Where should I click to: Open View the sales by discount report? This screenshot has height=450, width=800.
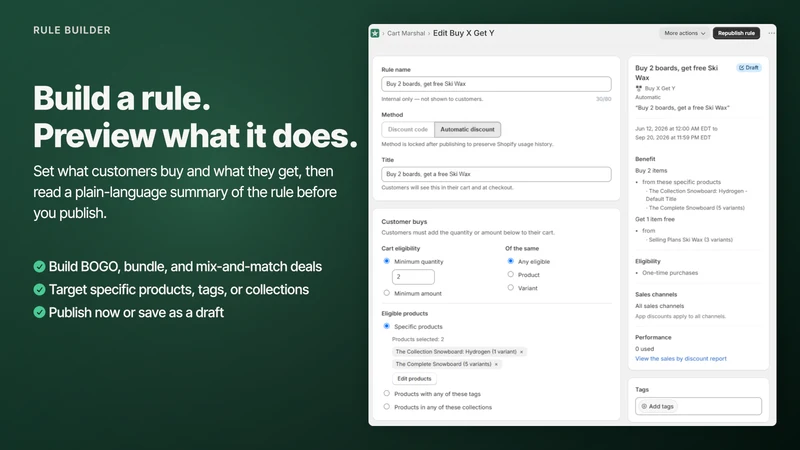click(x=681, y=359)
